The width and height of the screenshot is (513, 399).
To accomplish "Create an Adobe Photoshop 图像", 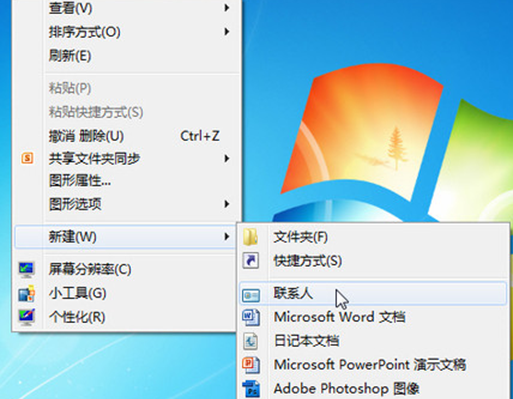I will [x=373, y=389].
